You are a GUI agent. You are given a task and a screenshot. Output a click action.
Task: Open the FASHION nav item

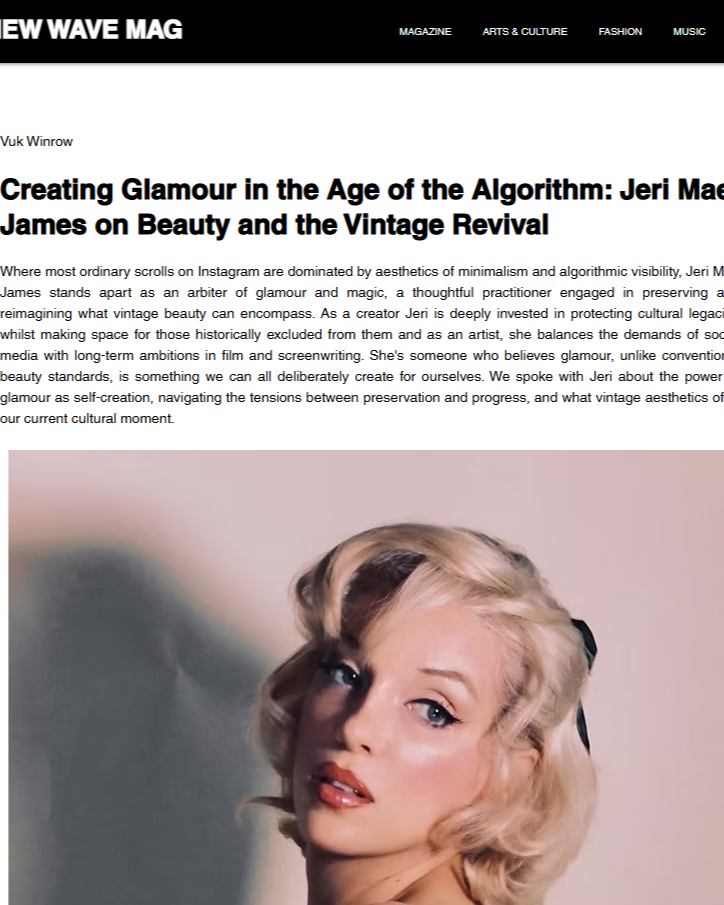(x=620, y=32)
